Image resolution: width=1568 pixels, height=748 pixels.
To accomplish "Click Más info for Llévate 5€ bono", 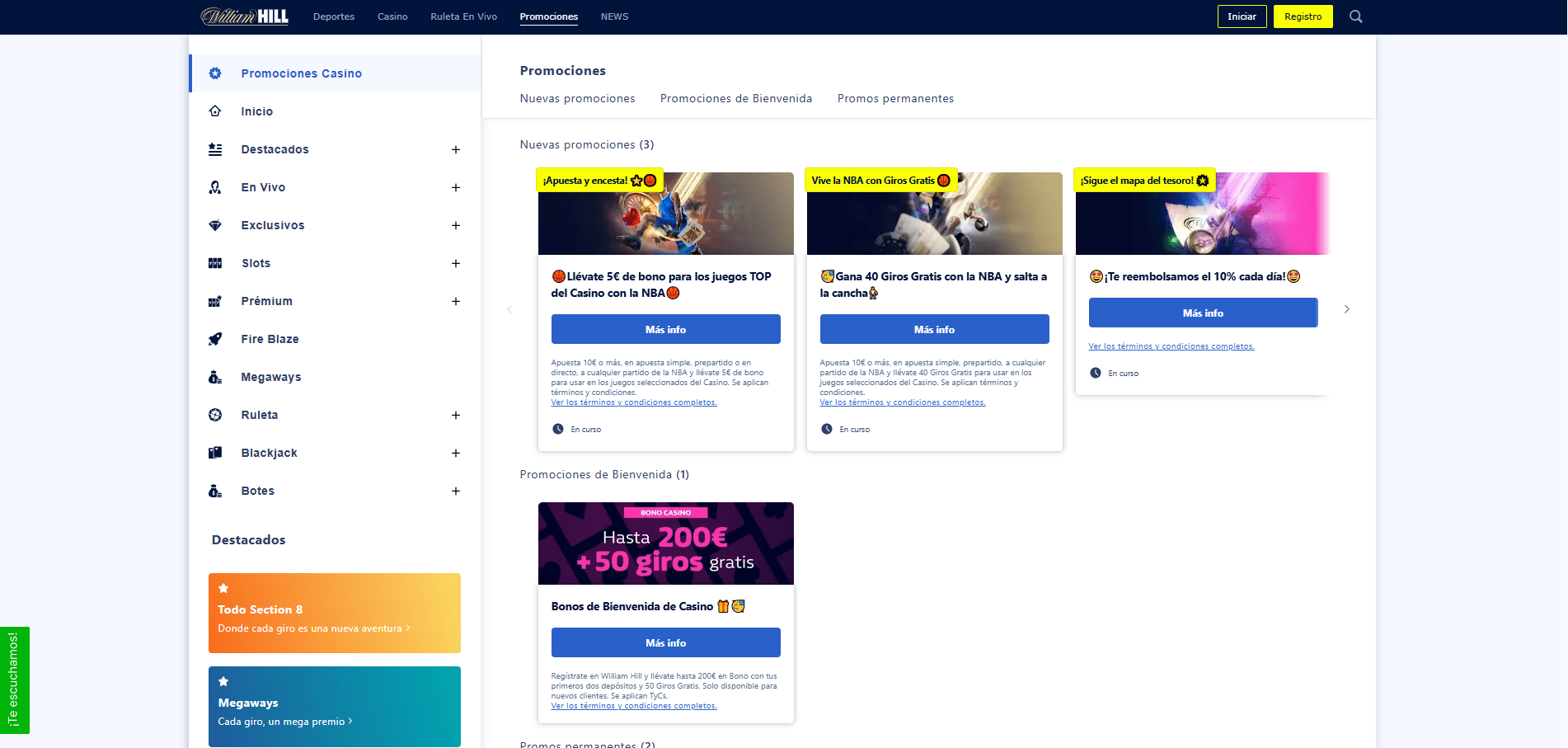I will point(665,329).
